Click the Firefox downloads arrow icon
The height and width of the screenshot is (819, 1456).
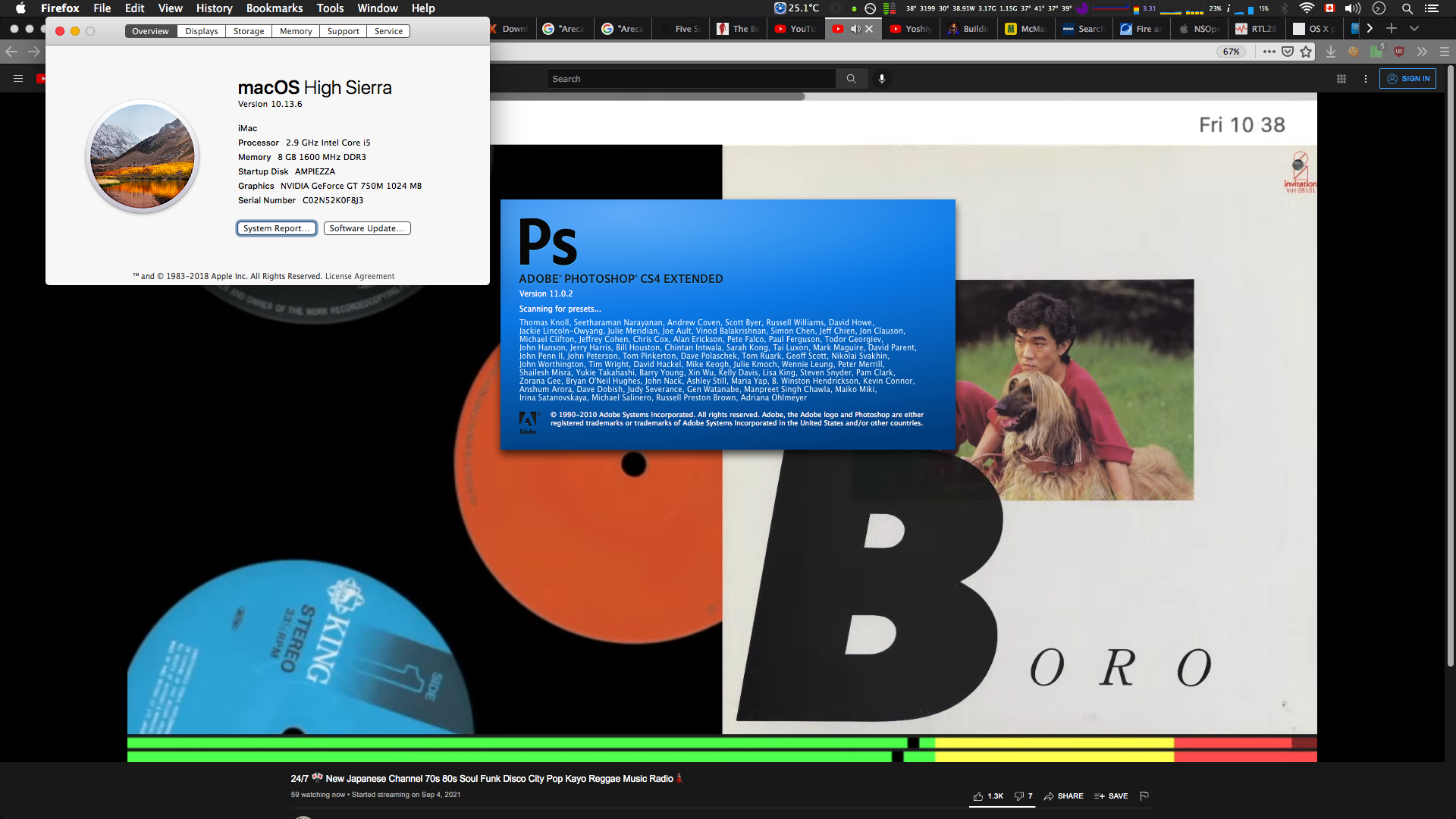pos(1330,52)
